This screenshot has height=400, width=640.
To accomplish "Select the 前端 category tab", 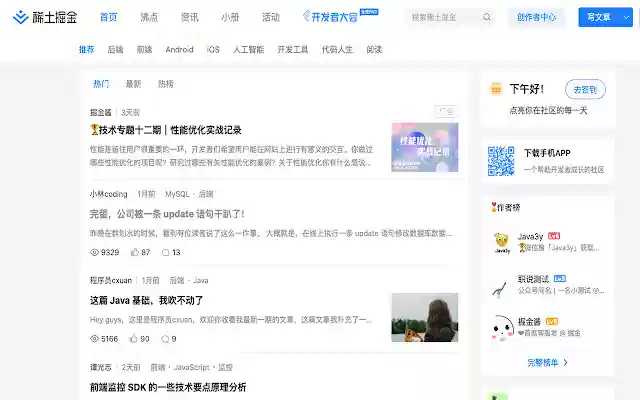I will point(144,49).
